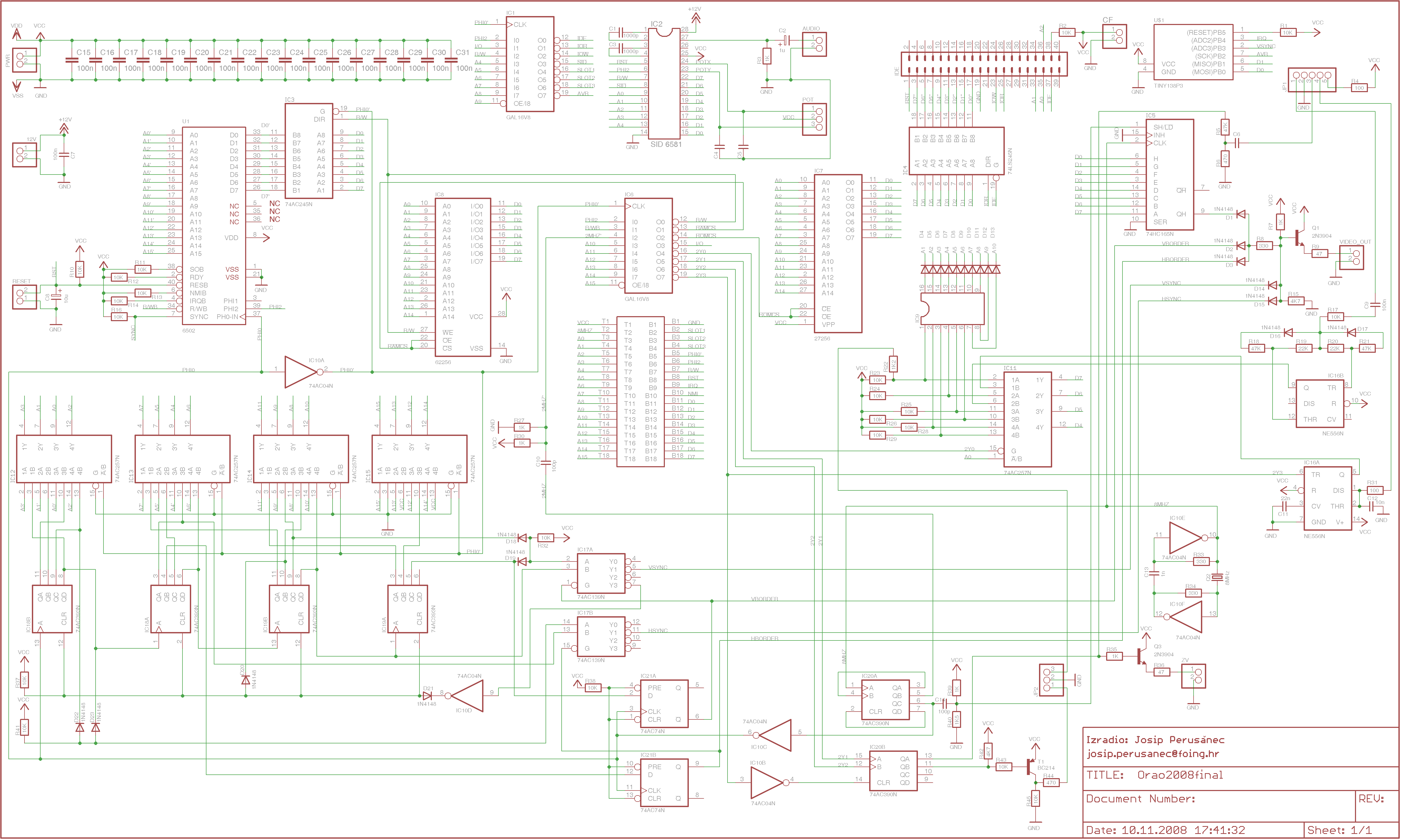Viewport: 1405px width, 840px height.
Task: Select the IC10F inverter triangle symbol
Action: click(x=1183, y=617)
